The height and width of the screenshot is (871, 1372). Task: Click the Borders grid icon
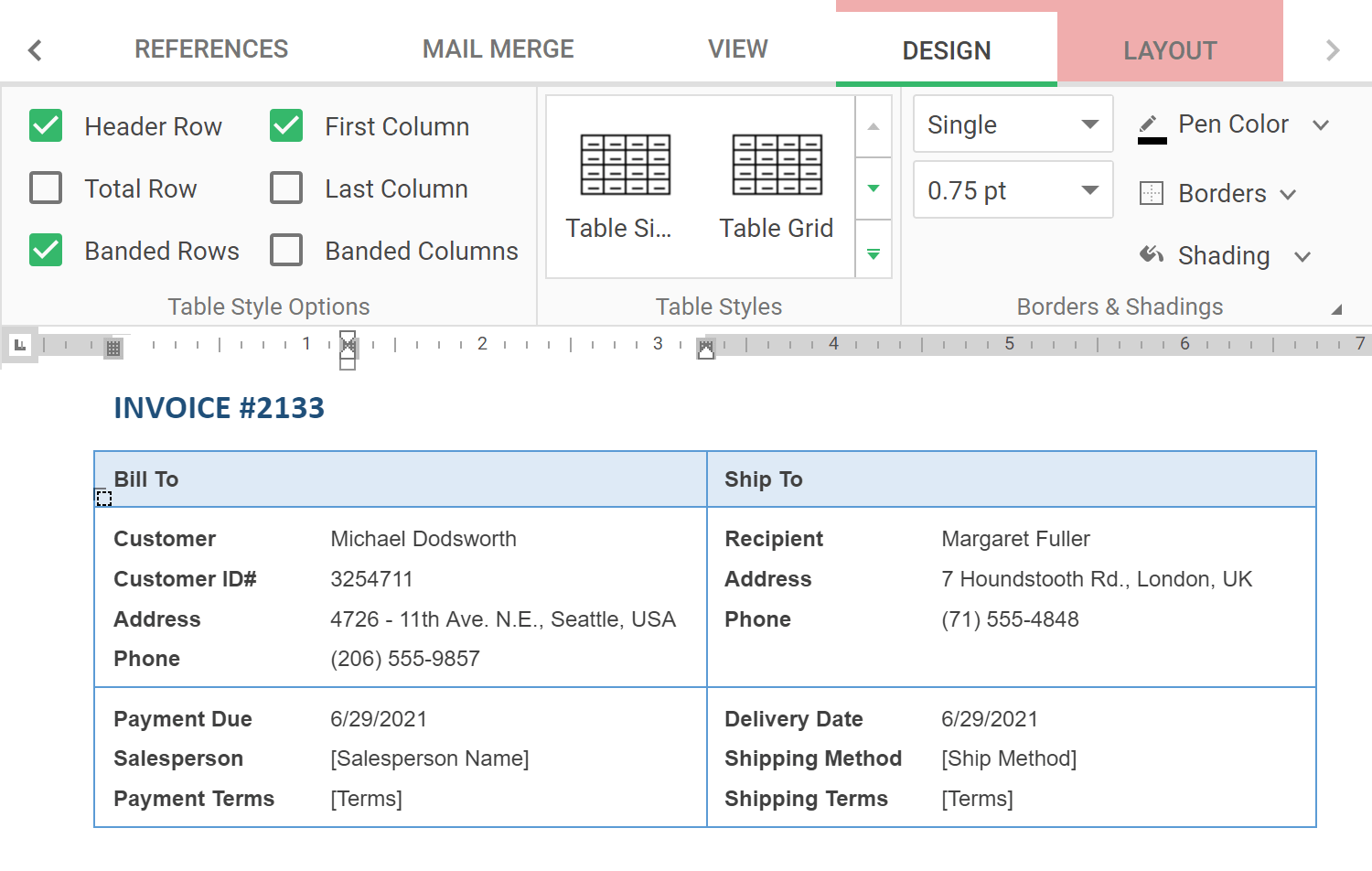[x=1150, y=193]
